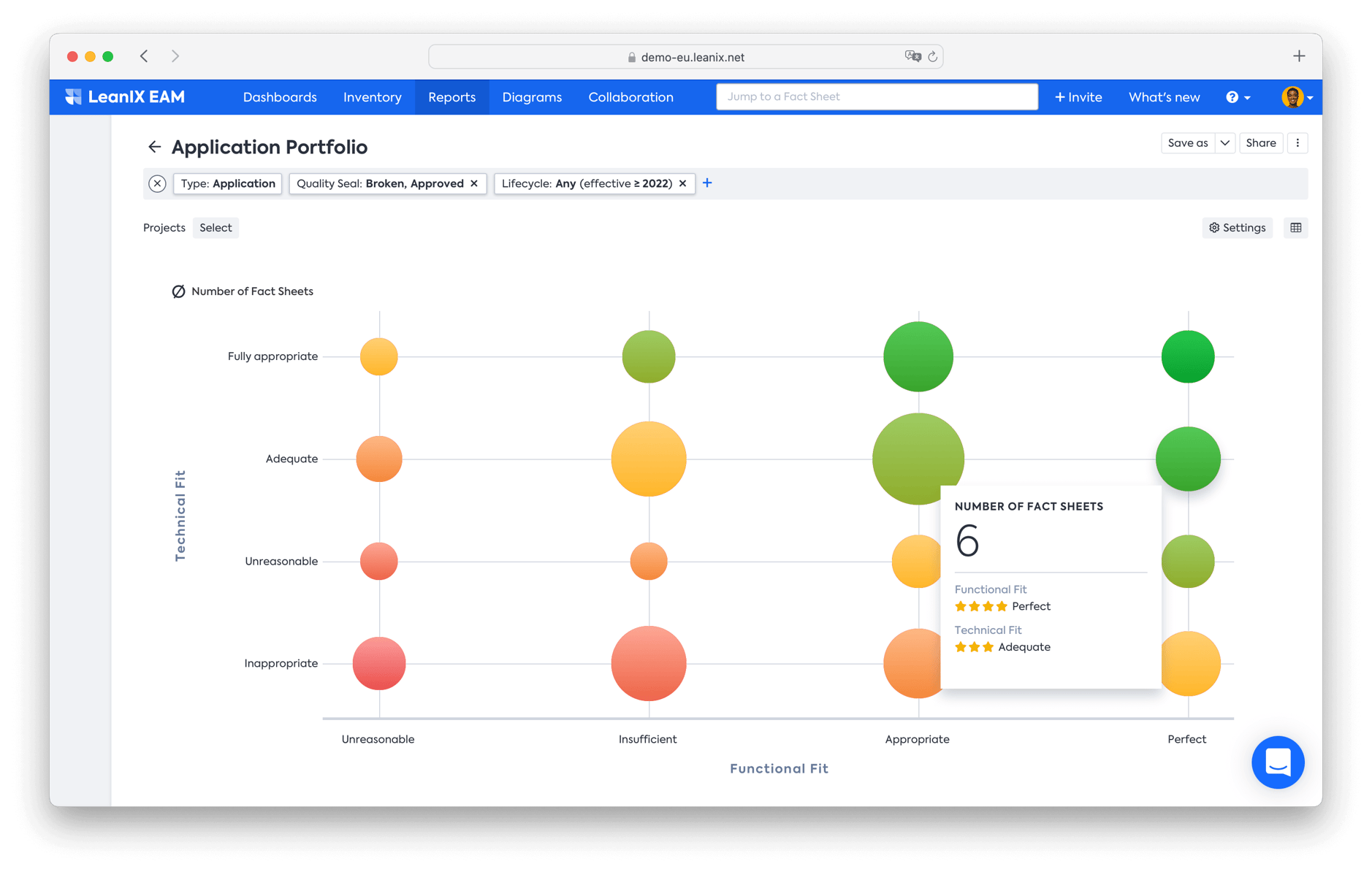Viewport: 1372px width, 872px height.
Task: Click the translate icon in the address bar
Action: [x=912, y=56]
